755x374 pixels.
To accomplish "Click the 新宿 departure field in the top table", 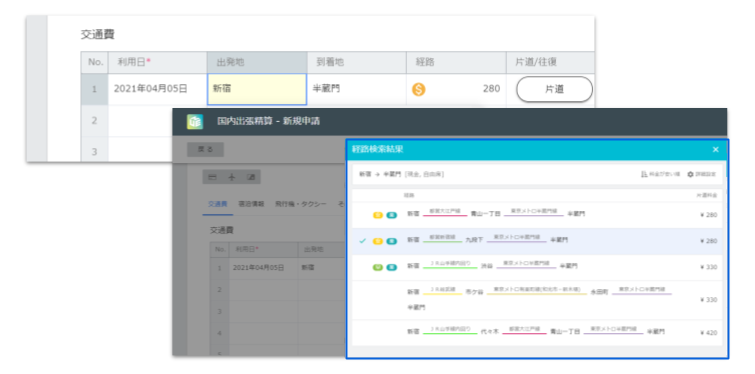I will click(x=257, y=89).
